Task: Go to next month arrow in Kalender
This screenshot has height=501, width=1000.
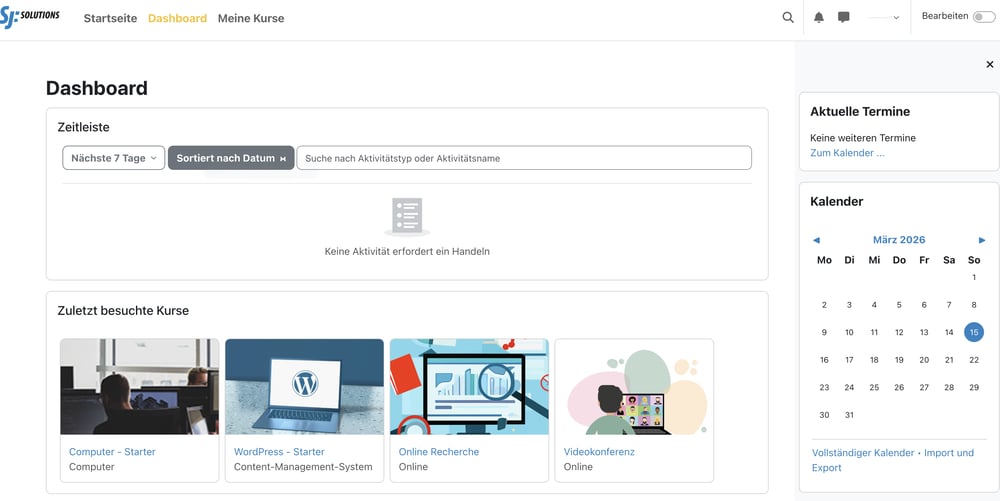Action: (x=982, y=240)
